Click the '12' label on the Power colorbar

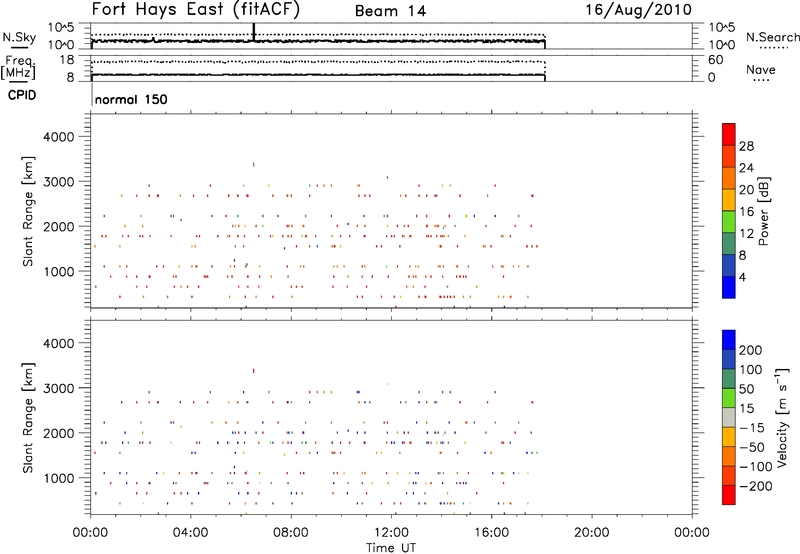pyautogui.click(x=746, y=234)
